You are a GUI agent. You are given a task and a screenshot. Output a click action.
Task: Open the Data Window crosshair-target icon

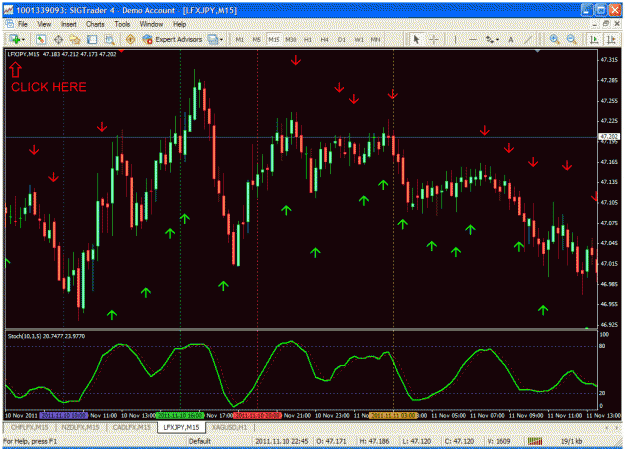click(58, 39)
